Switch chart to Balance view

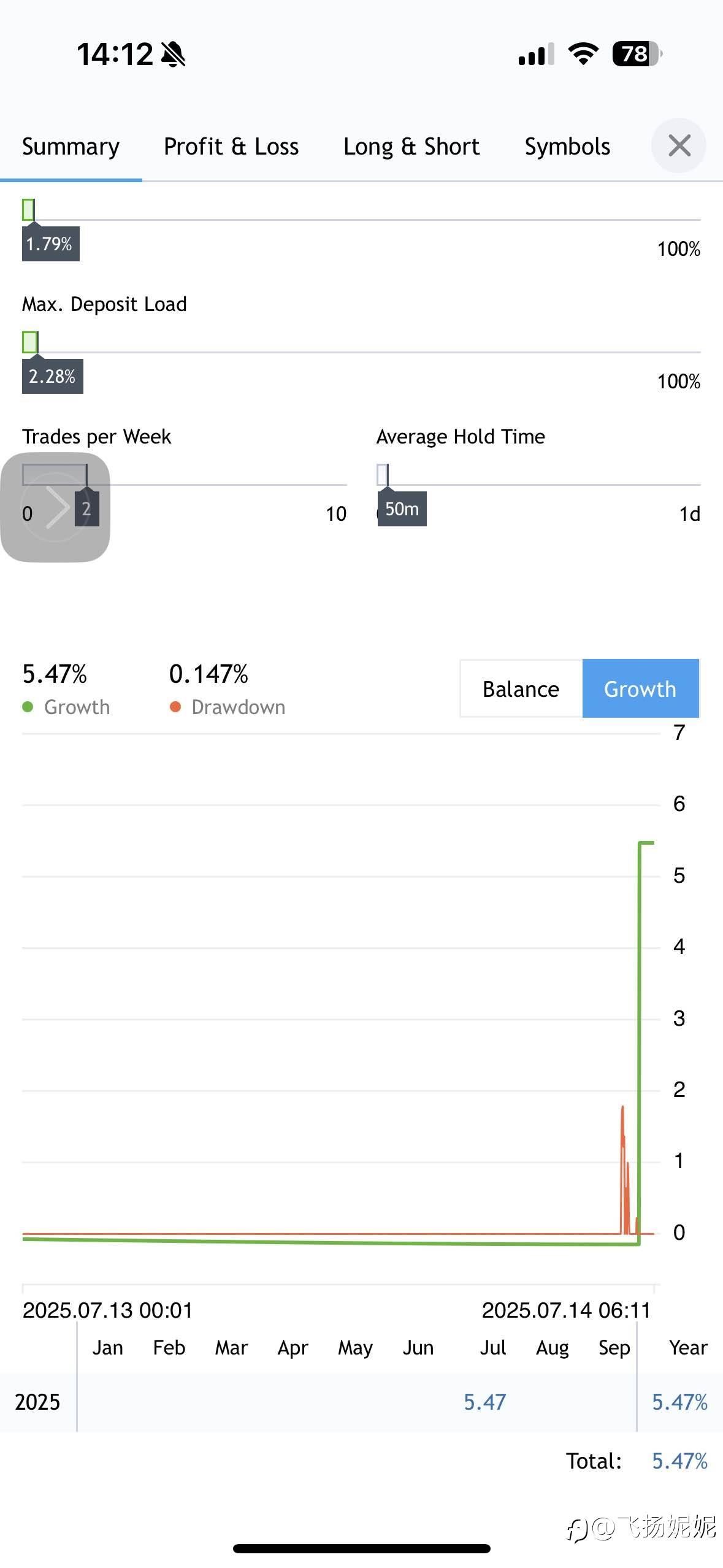521,688
